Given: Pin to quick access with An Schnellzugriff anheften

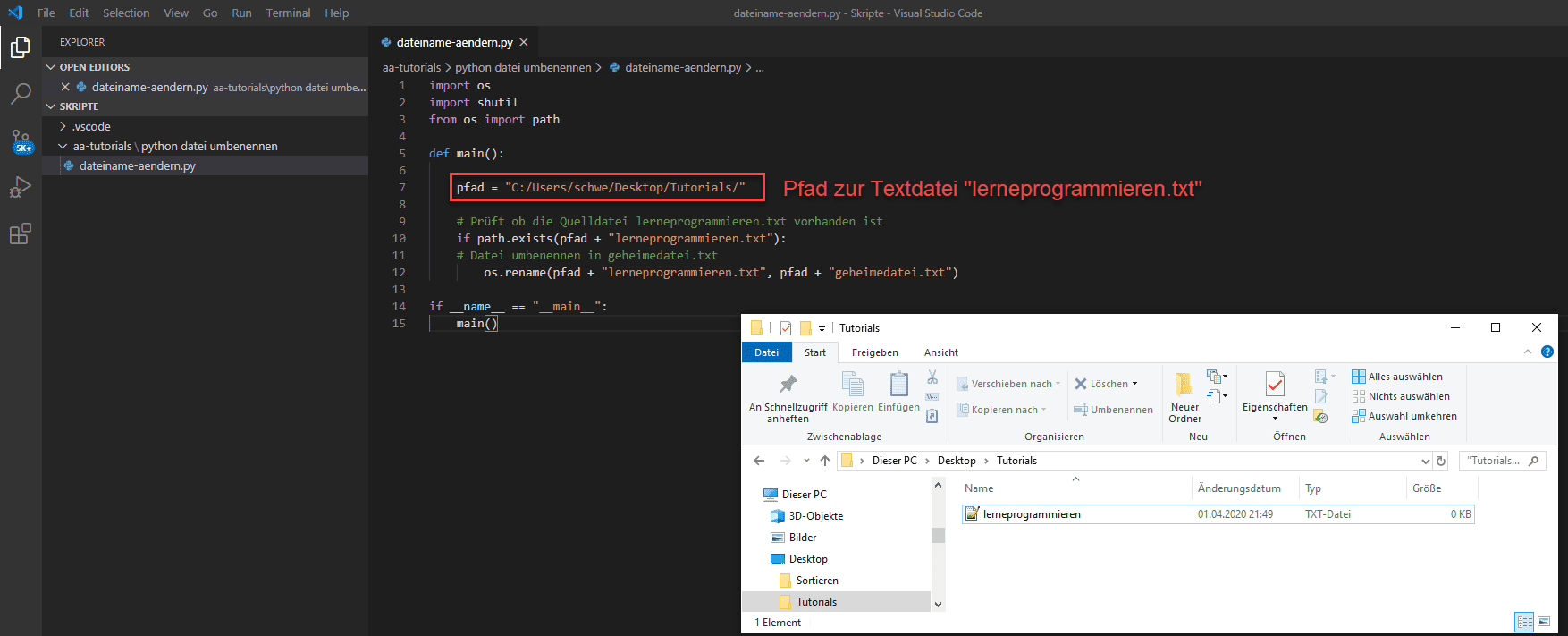Looking at the screenshot, I should (x=788, y=397).
